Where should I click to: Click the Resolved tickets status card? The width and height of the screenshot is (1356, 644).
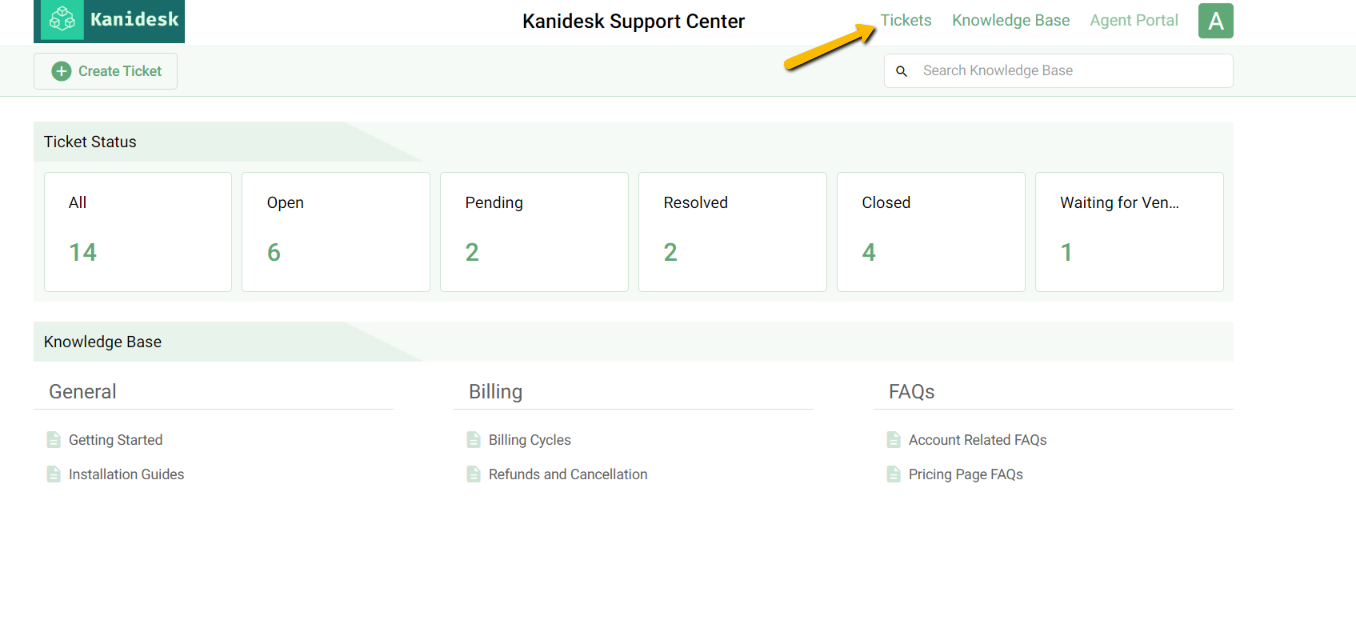[x=732, y=231]
